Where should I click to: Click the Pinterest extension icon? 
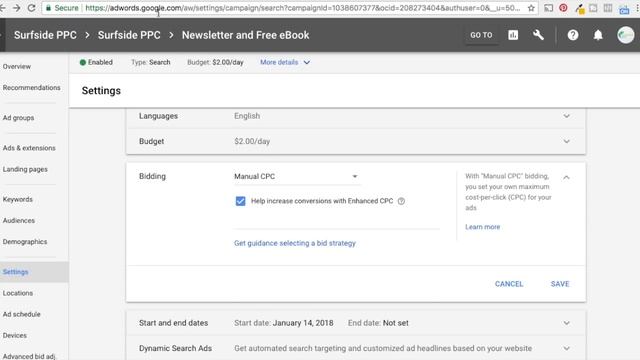pyautogui.click(x=563, y=8)
